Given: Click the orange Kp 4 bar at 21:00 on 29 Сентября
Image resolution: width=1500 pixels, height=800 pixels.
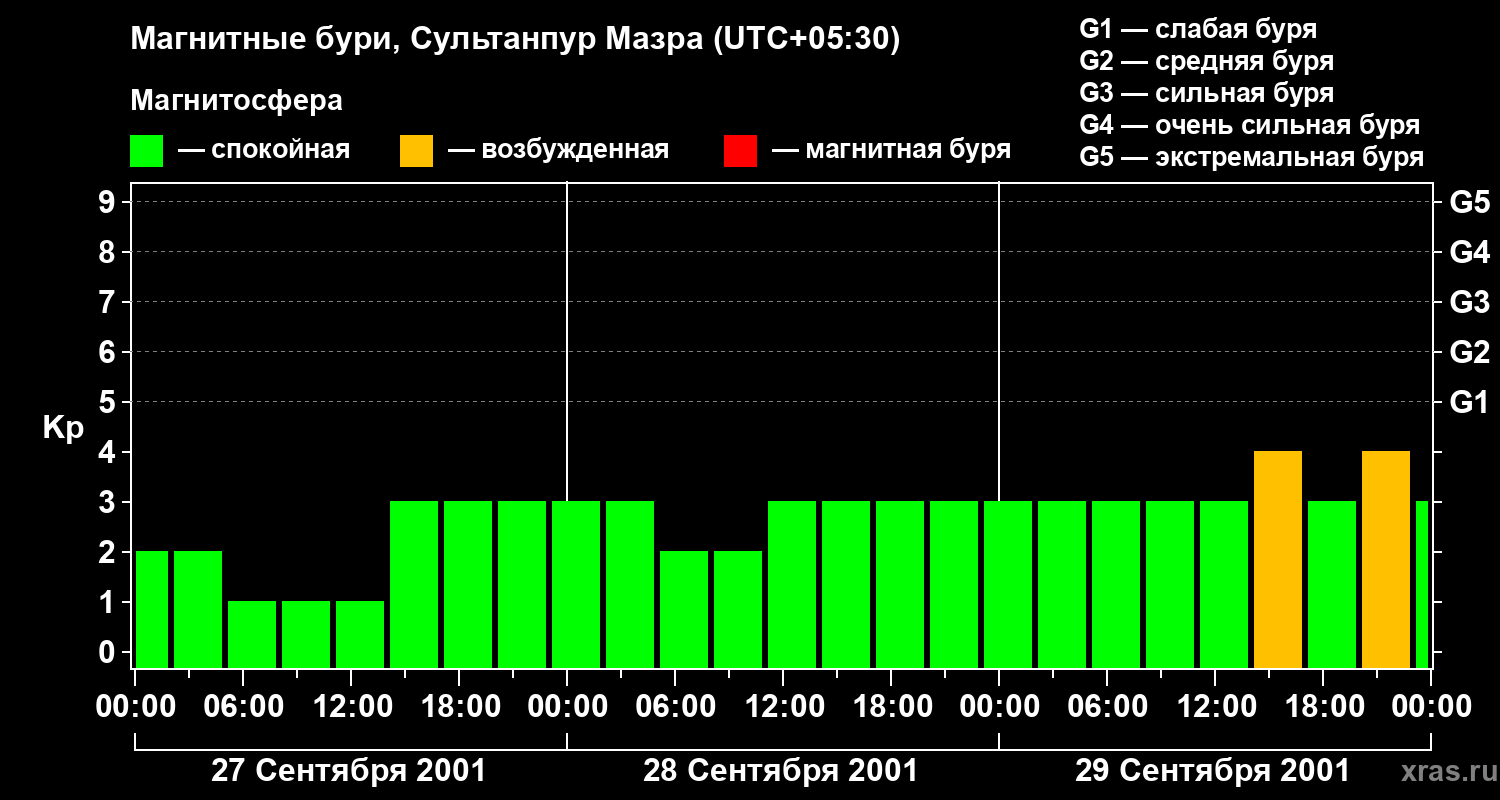Looking at the screenshot, I should coord(1386,560).
